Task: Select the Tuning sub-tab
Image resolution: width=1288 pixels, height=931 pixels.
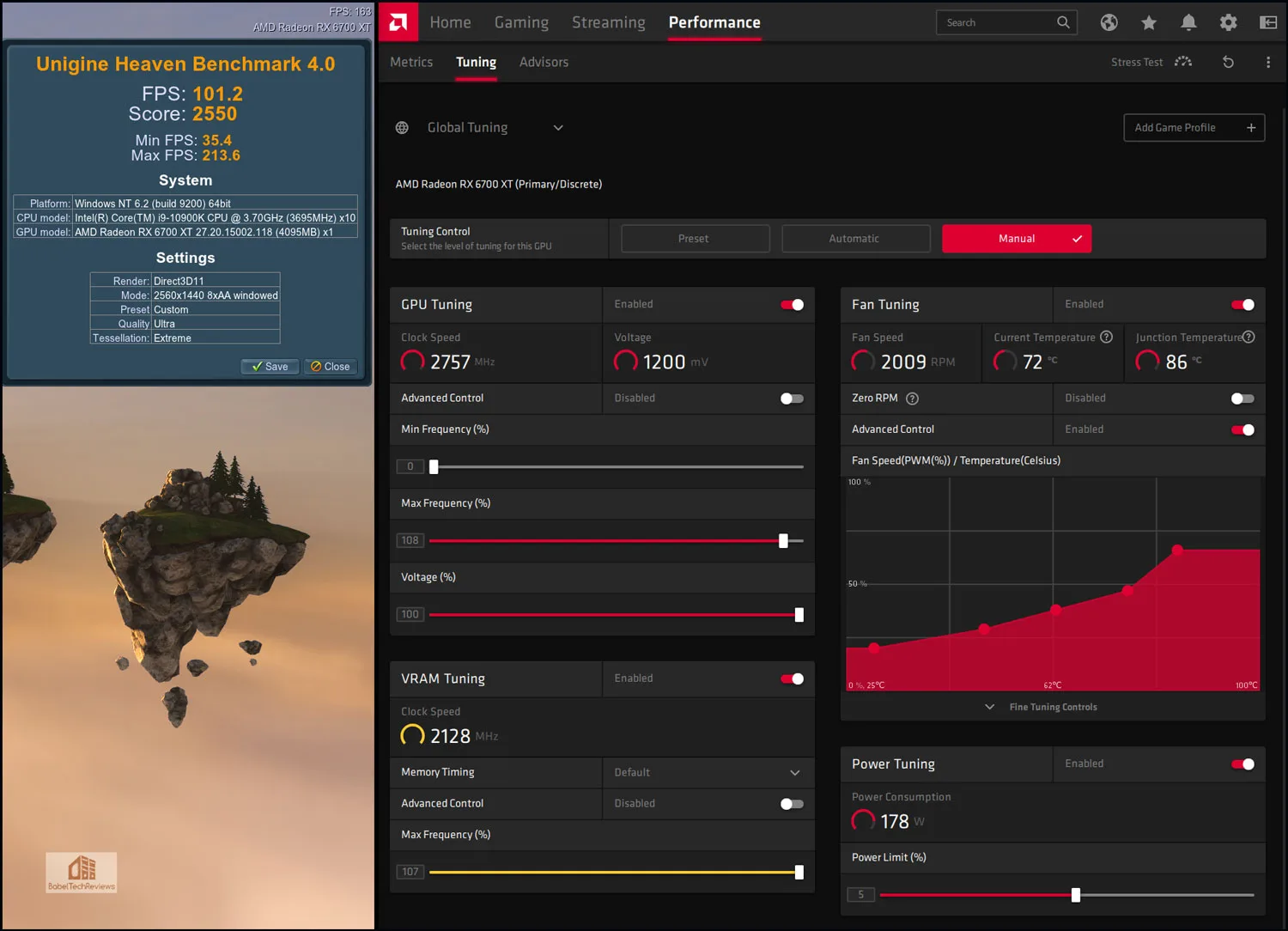Action: 476,62
